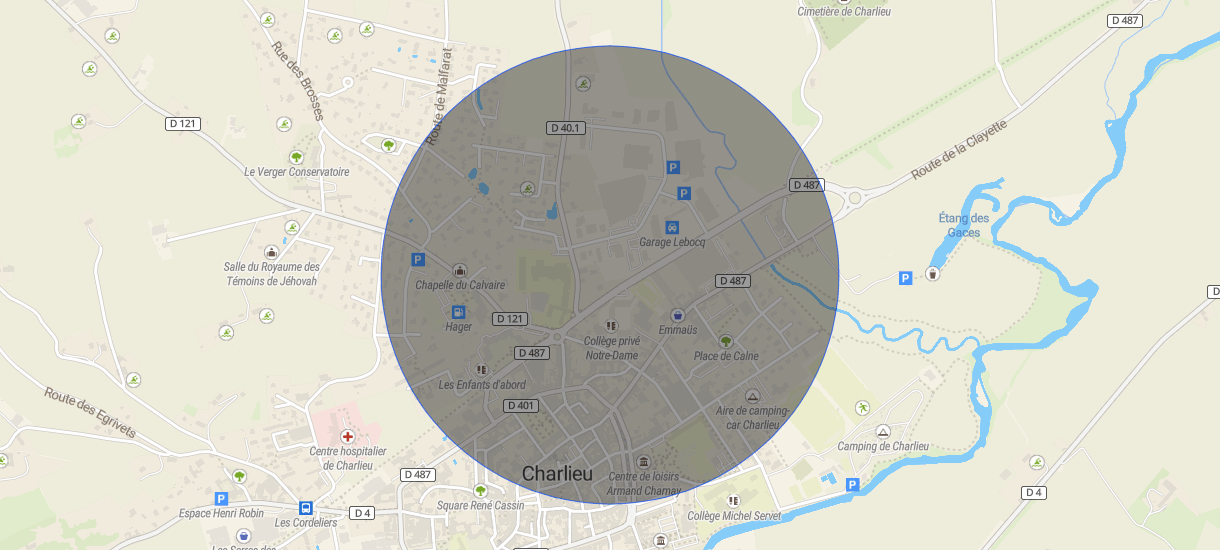Select the Hager fuel station icon
Viewport: 1220px width, 550px height.
[x=459, y=312]
